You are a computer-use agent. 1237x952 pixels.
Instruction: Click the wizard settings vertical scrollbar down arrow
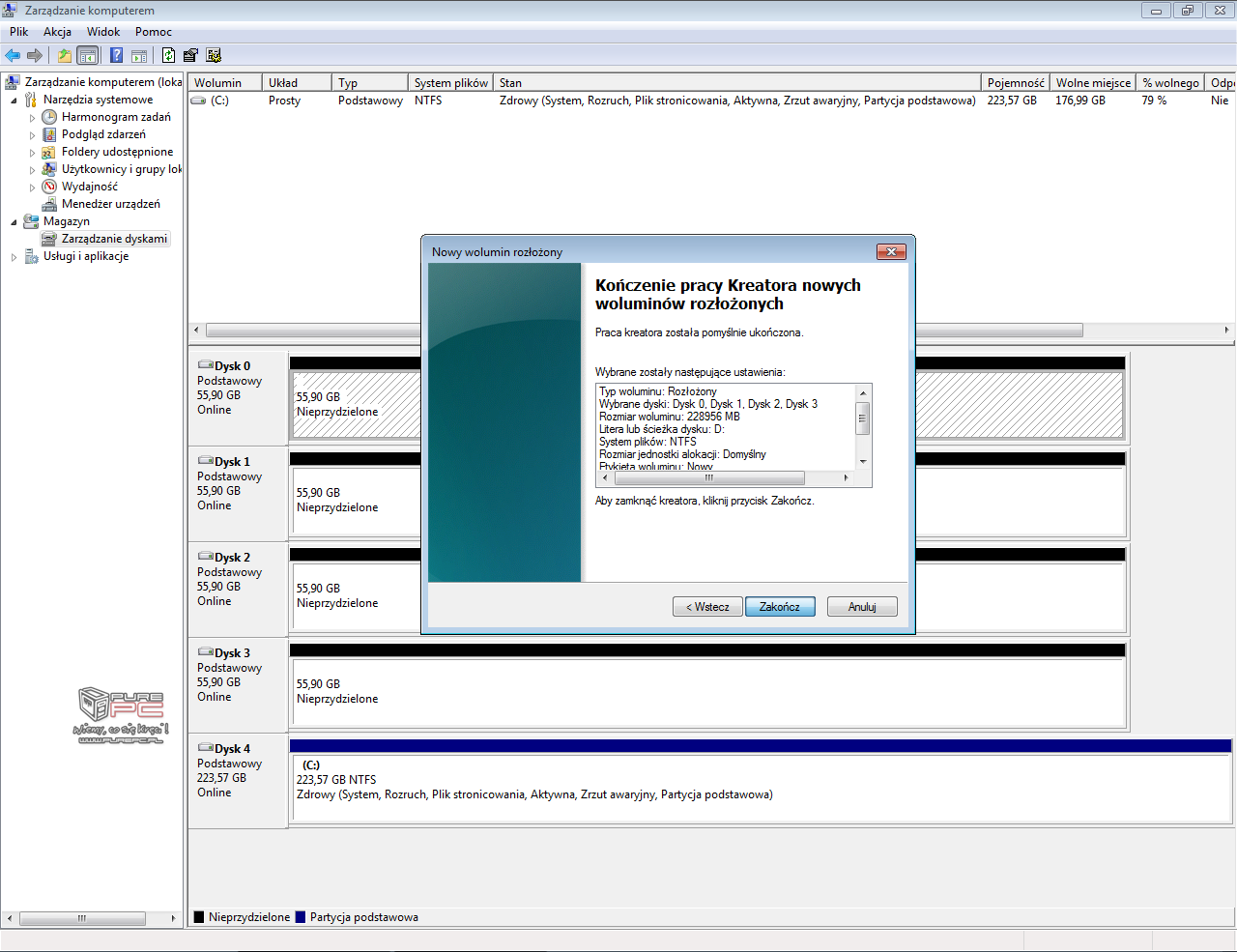tap(863, 462)
